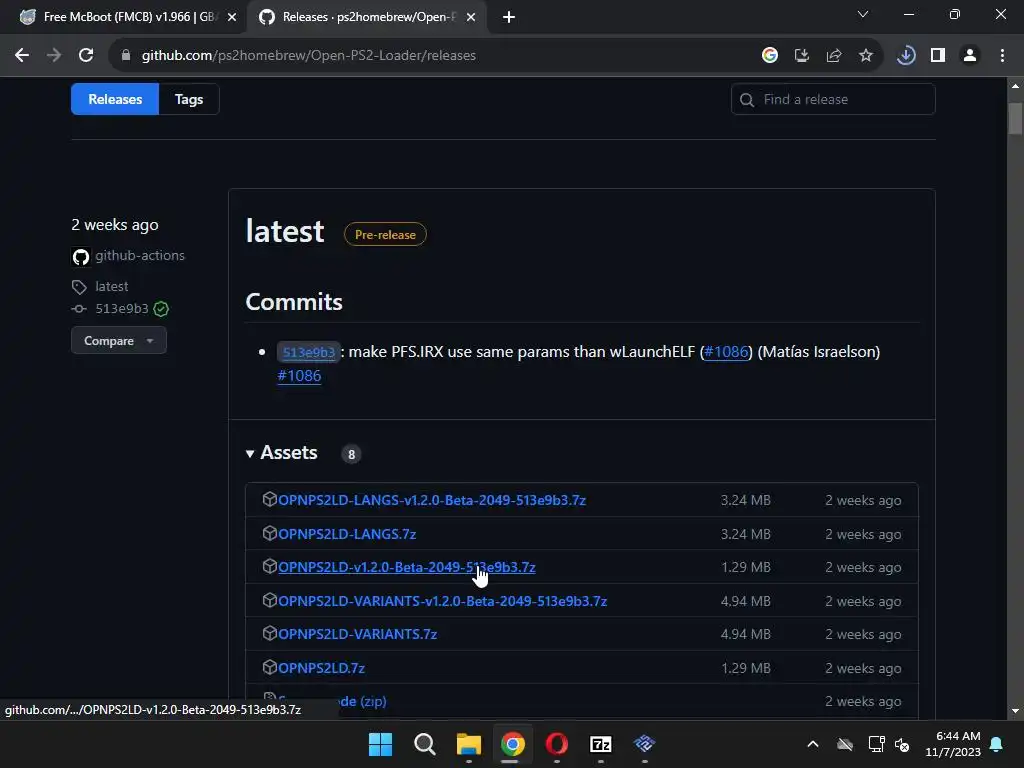1024x768 pixels.
Task: Open the Chrome downloads icon
Action: [906, 56]
